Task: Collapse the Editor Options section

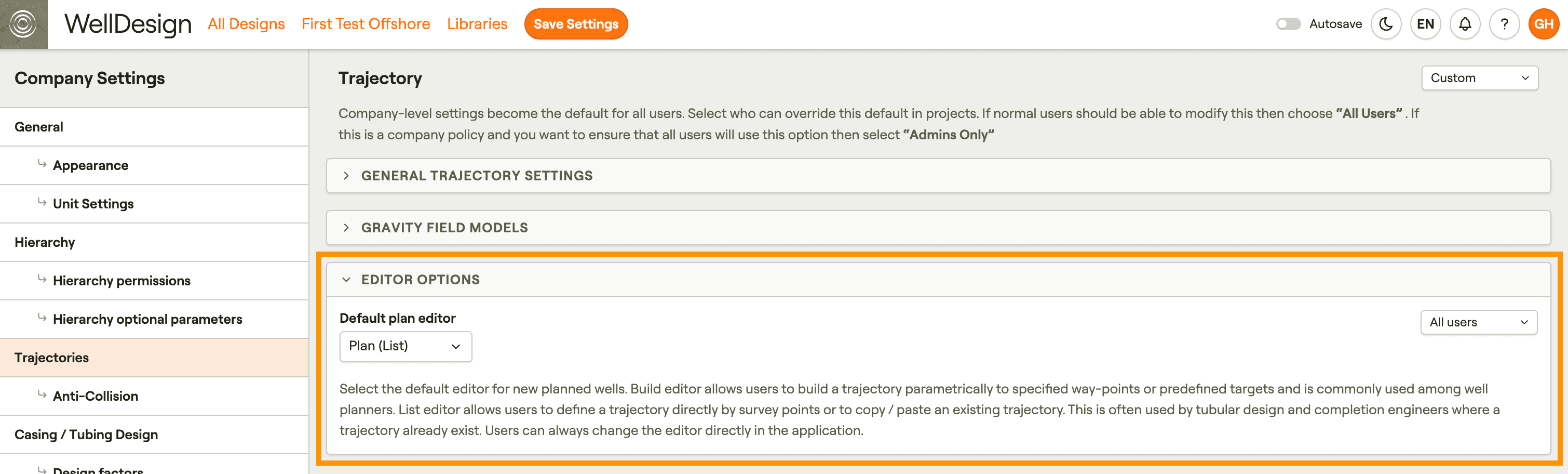Action: point(420,280)
